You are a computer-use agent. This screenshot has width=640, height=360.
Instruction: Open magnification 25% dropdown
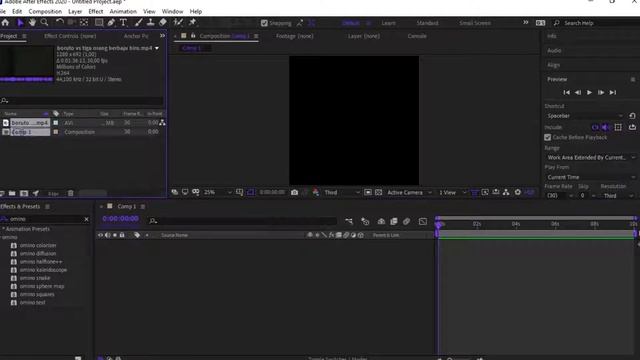(218, 192)
